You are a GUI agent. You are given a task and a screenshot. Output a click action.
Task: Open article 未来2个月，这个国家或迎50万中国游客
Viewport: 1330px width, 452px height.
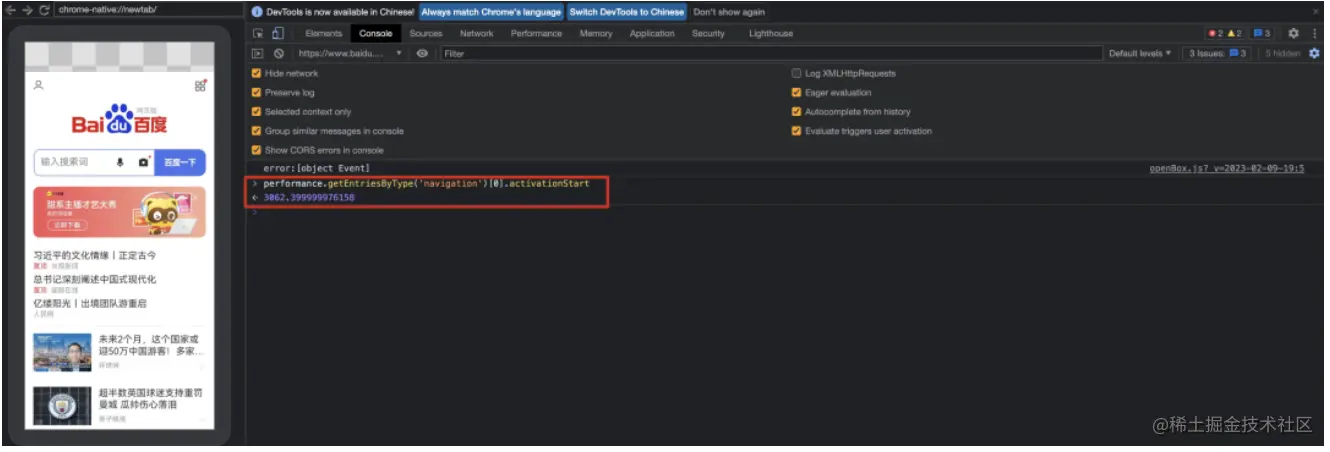coord(151,346)
